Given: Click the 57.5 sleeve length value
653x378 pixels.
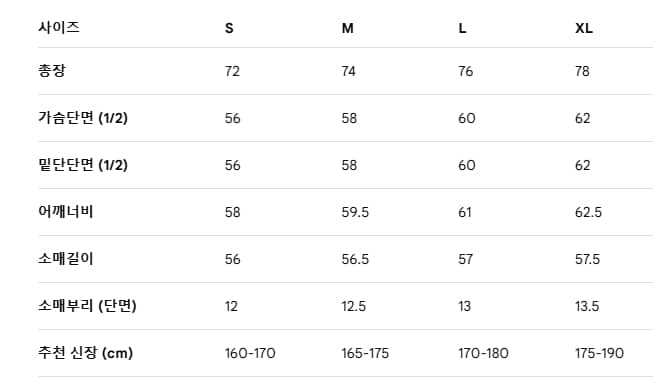Looking at the screenshot, I should tap(588, 259).
